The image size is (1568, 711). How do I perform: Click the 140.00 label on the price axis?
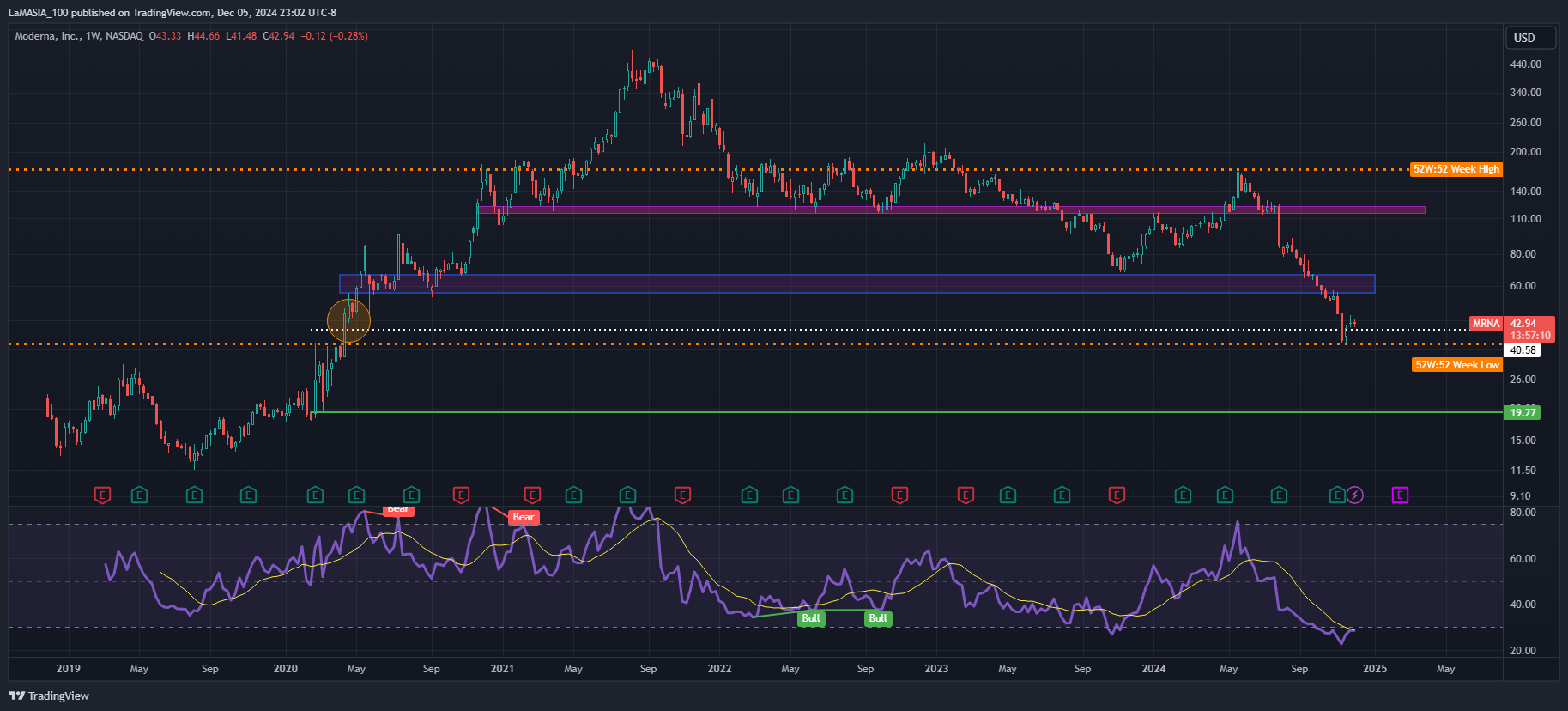click(1525, 191)
